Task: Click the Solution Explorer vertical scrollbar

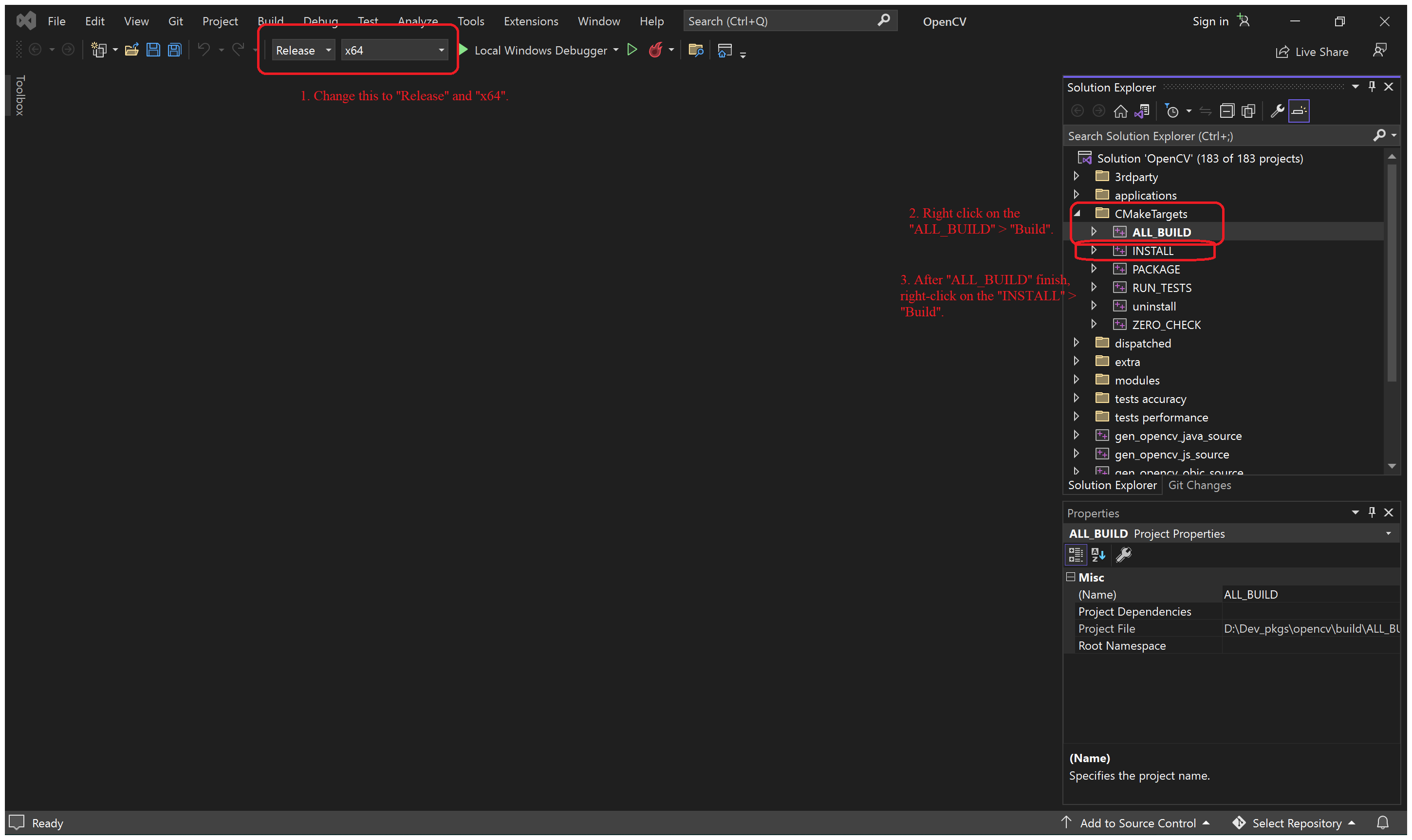Action: pyautogui.click(x=1391, y=272)
